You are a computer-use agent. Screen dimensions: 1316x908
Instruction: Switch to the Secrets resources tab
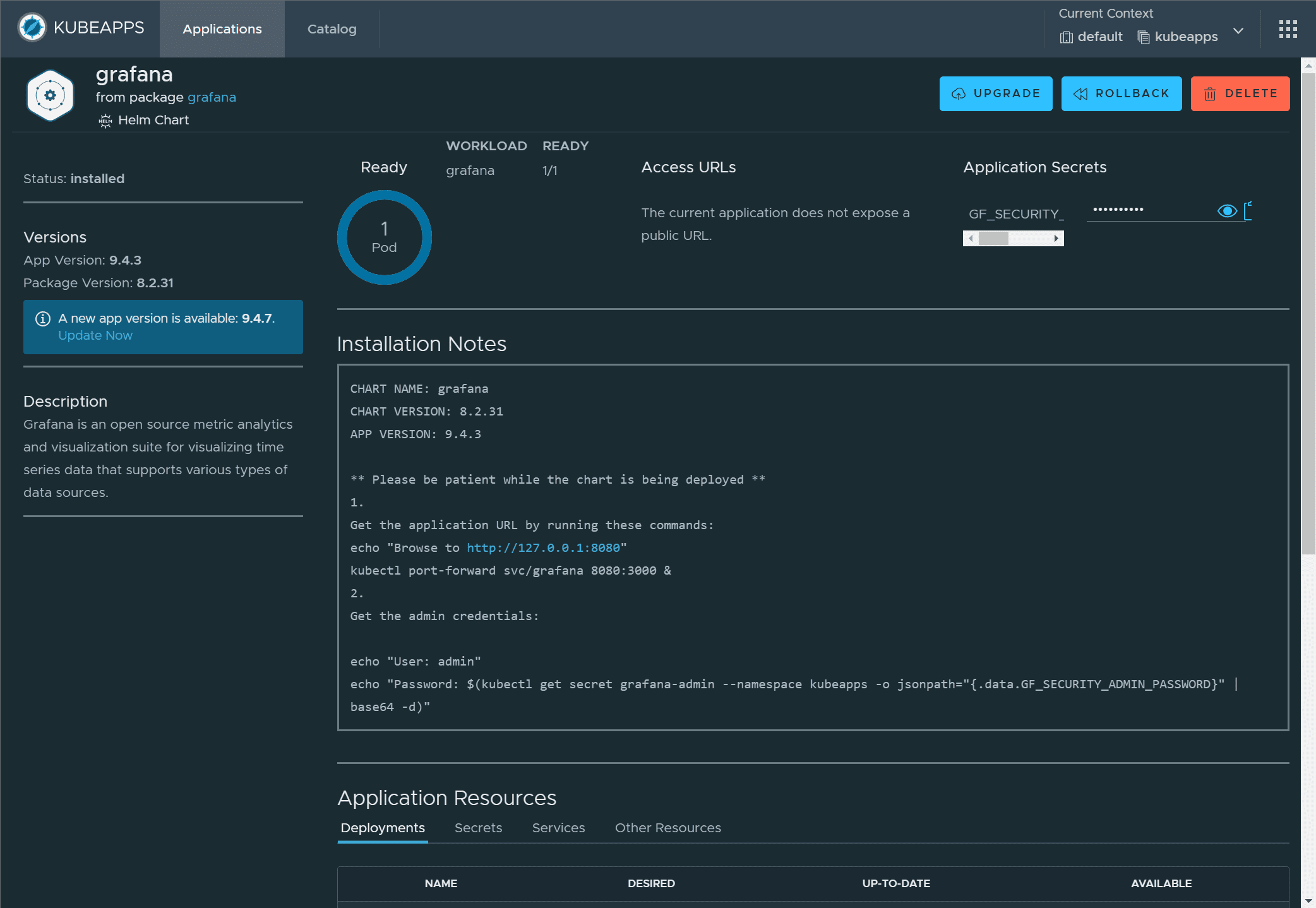[x=478, y=828]
